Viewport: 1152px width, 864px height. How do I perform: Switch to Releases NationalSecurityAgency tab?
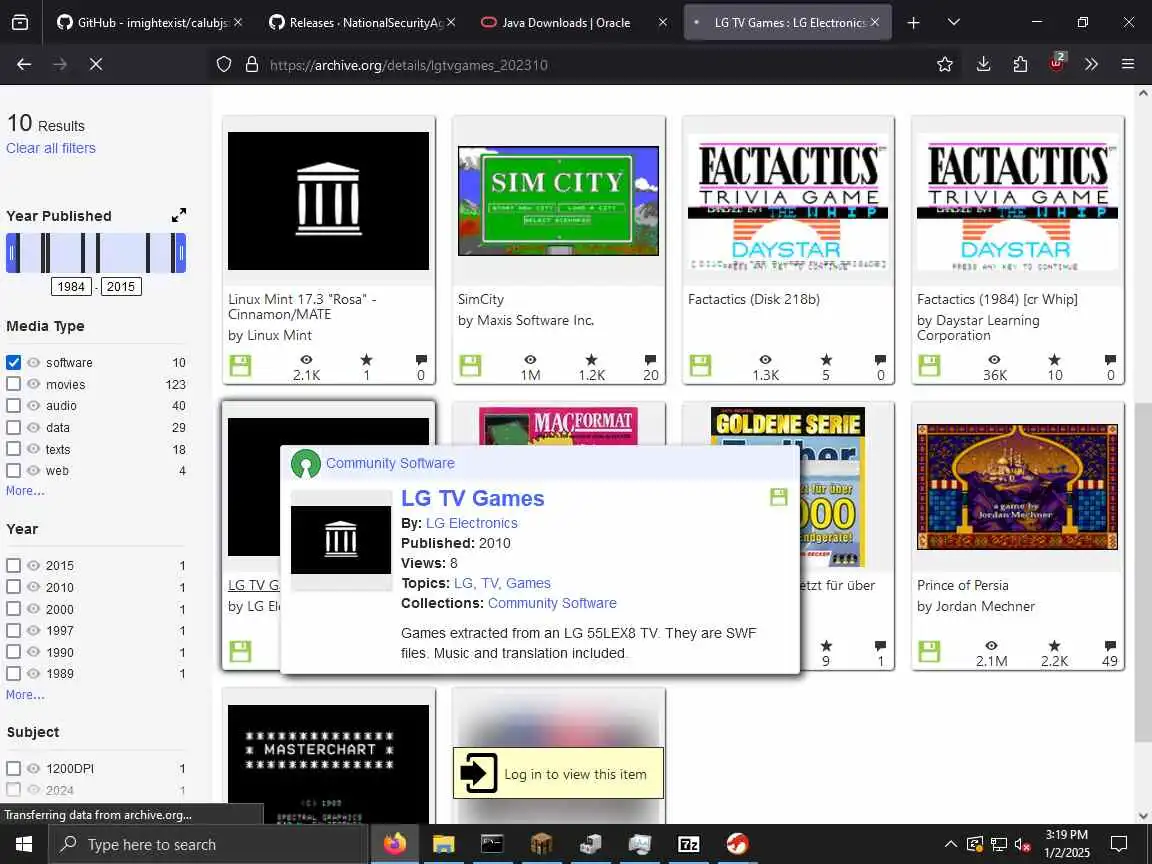(x=361, y=23)
